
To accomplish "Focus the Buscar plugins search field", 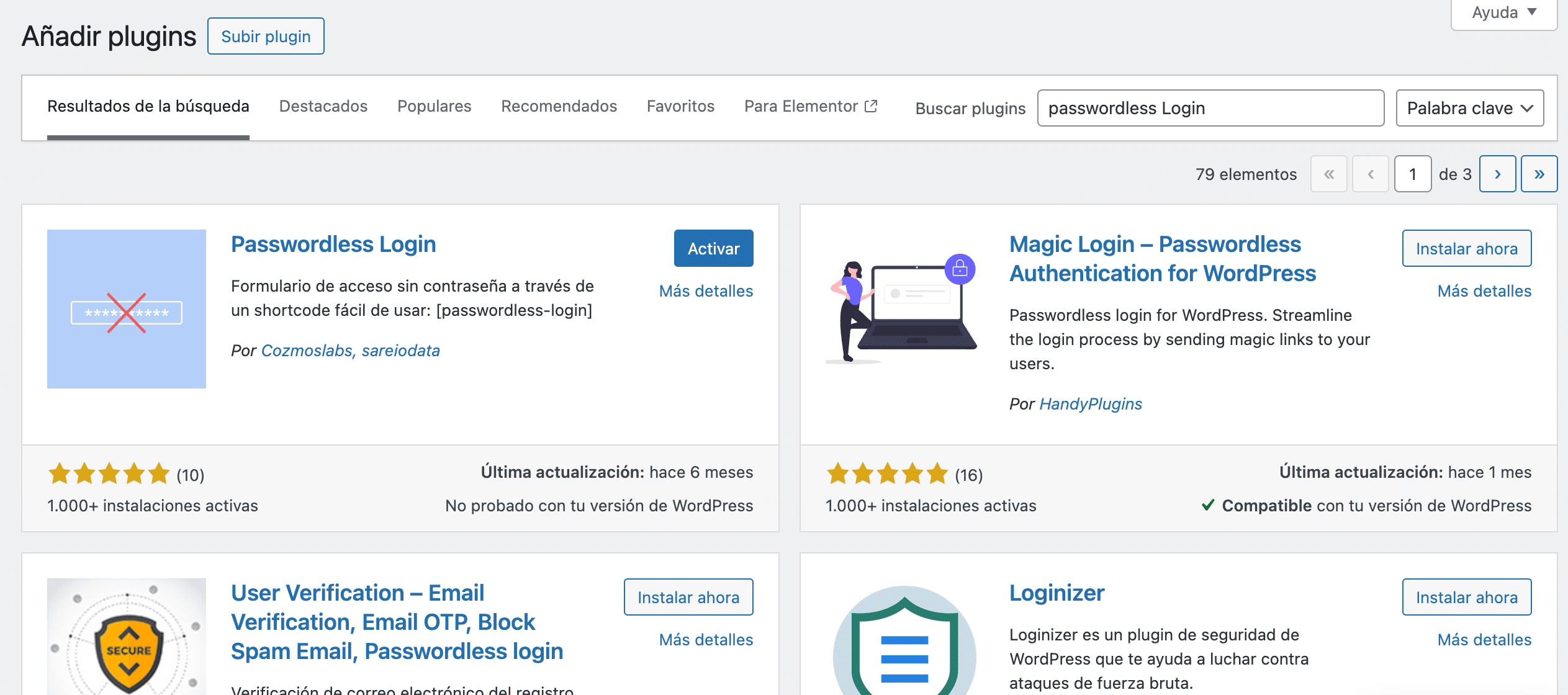I will coord(1210,108).
